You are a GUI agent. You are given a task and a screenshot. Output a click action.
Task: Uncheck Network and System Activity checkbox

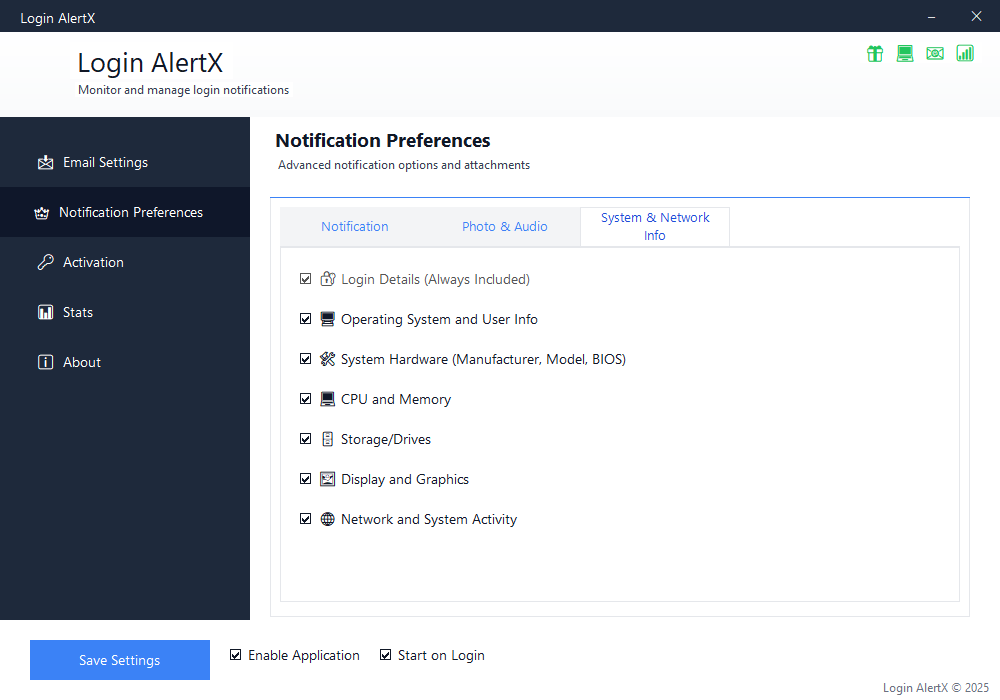[x=305, y=519]
